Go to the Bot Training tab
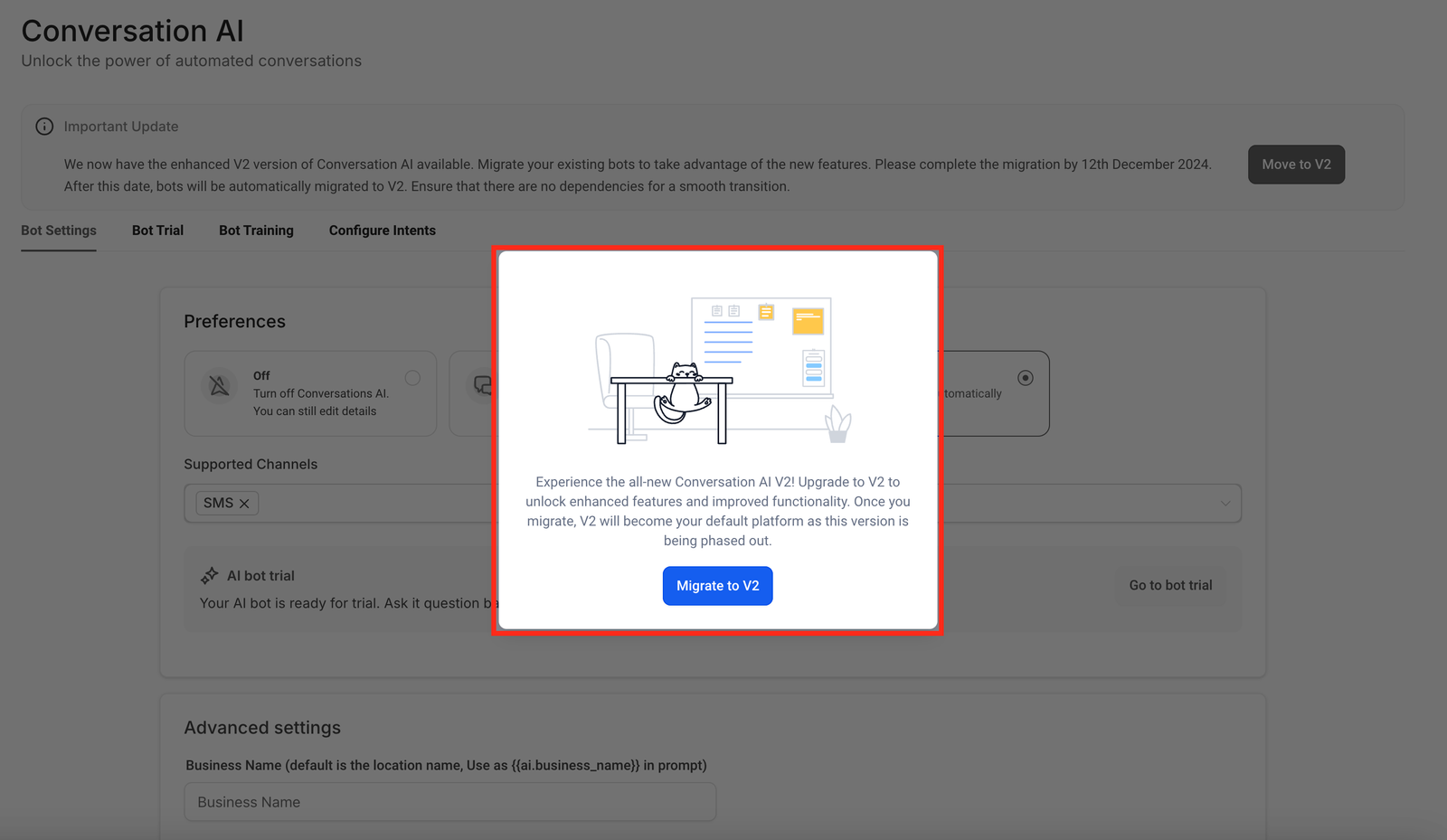The height and width of the screenshot is (840, 1447). pyautogui.click(x=256, y=231)
